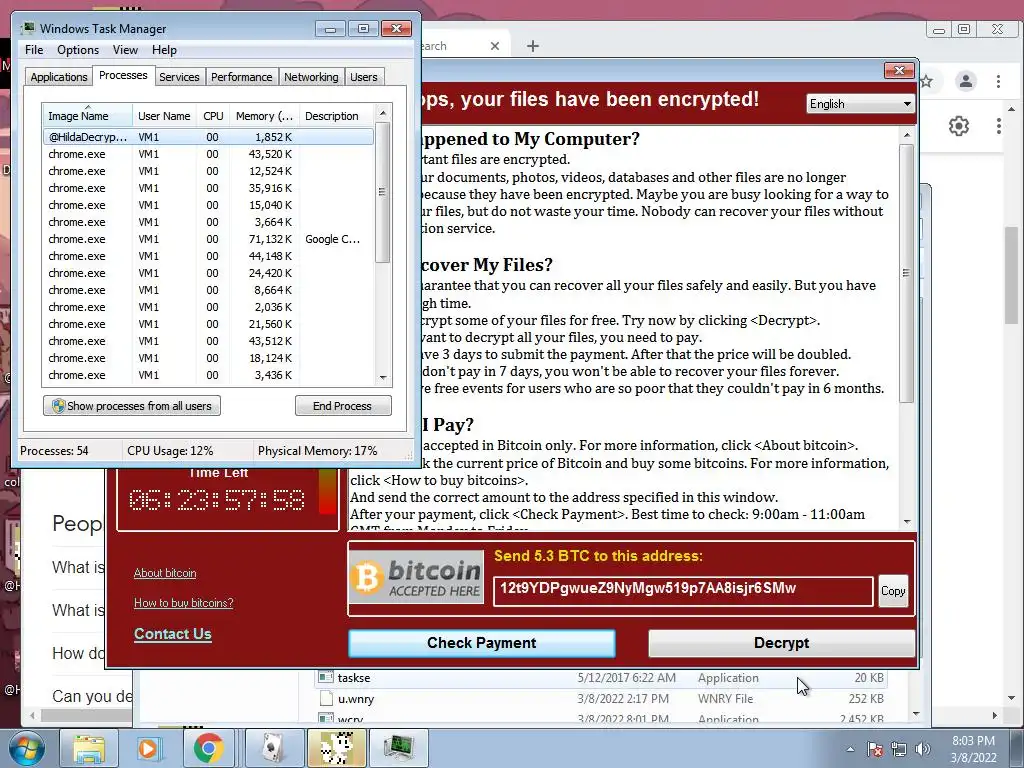The image size is (1024, 768).
Task: Sort processes by Image Name column
Action: click(x=87, y=116)
